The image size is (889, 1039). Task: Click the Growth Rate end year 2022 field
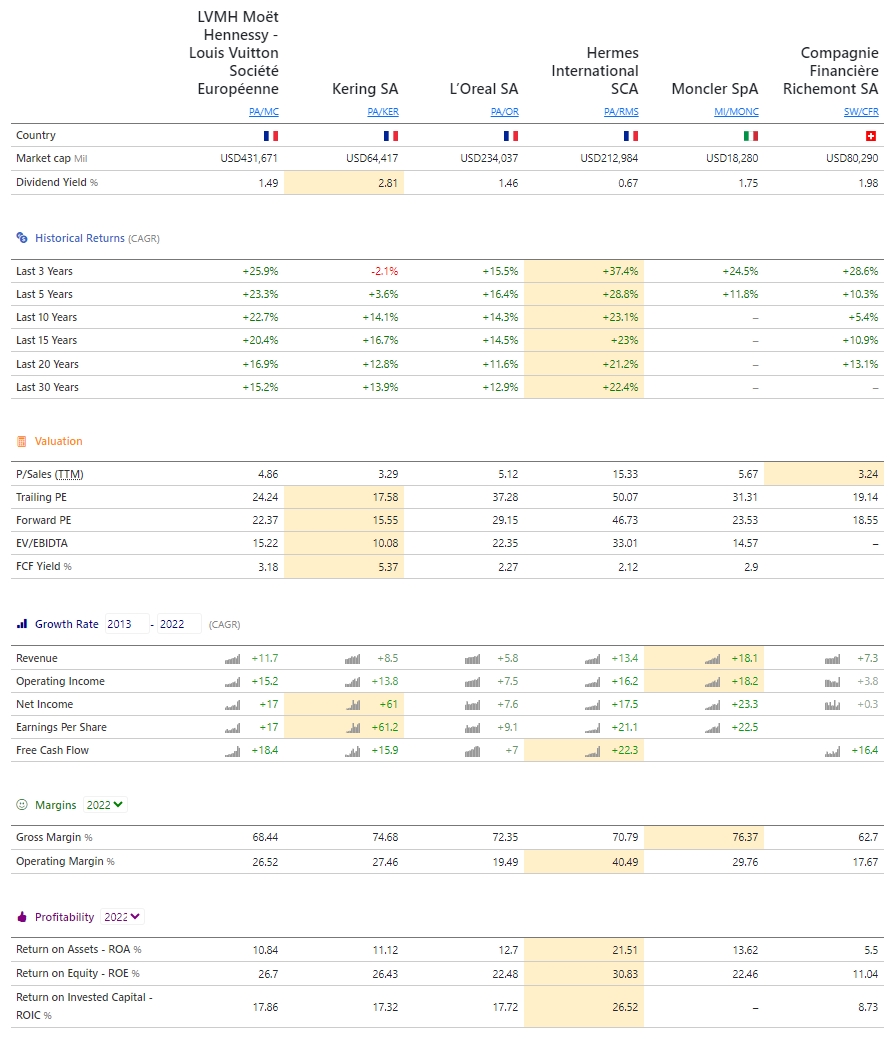click(179, 624)
